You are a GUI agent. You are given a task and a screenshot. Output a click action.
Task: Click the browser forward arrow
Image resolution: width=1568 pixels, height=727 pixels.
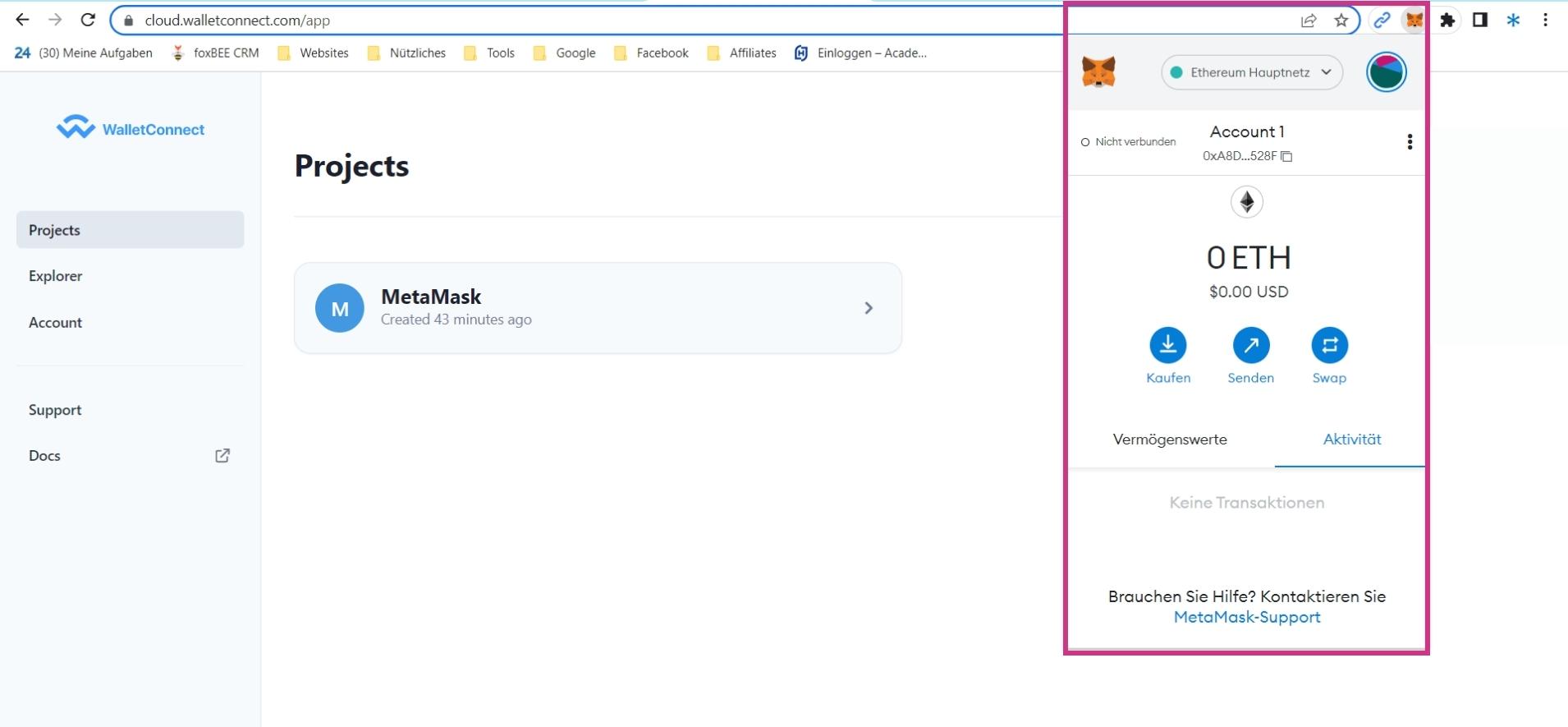(x=55, y=20)
